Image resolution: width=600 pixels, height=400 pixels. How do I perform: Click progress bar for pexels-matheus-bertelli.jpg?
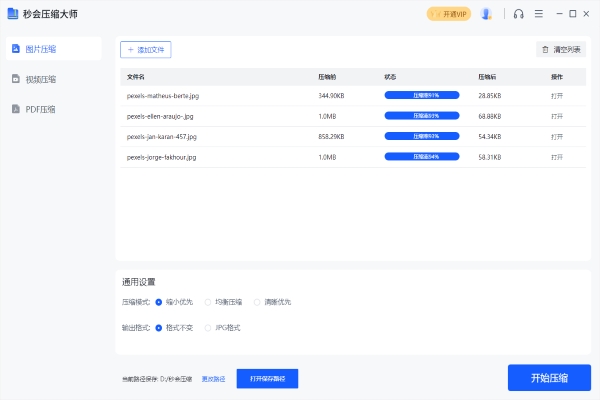click(x=421, y=95)
